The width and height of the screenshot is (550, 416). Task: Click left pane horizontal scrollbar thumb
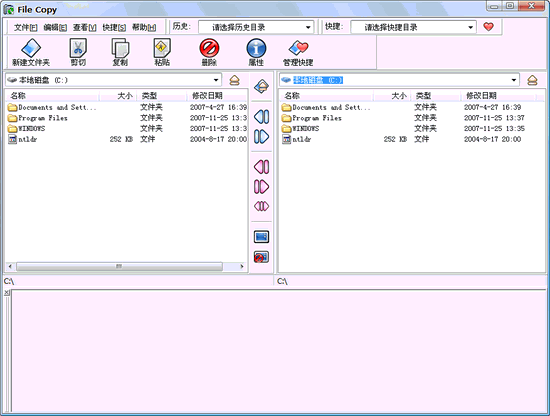point(119,267)
